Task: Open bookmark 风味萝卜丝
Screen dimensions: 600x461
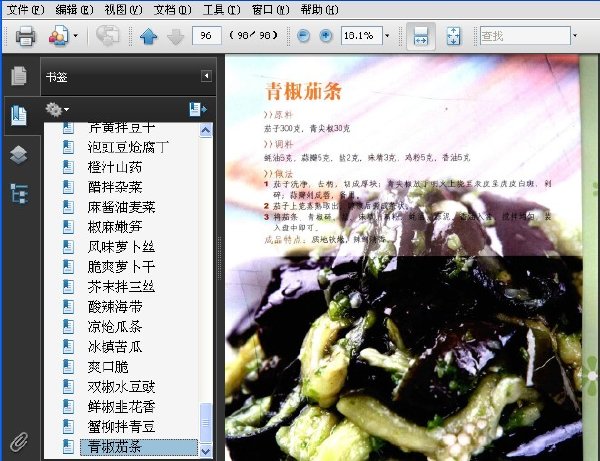Action: pos(121,247)
